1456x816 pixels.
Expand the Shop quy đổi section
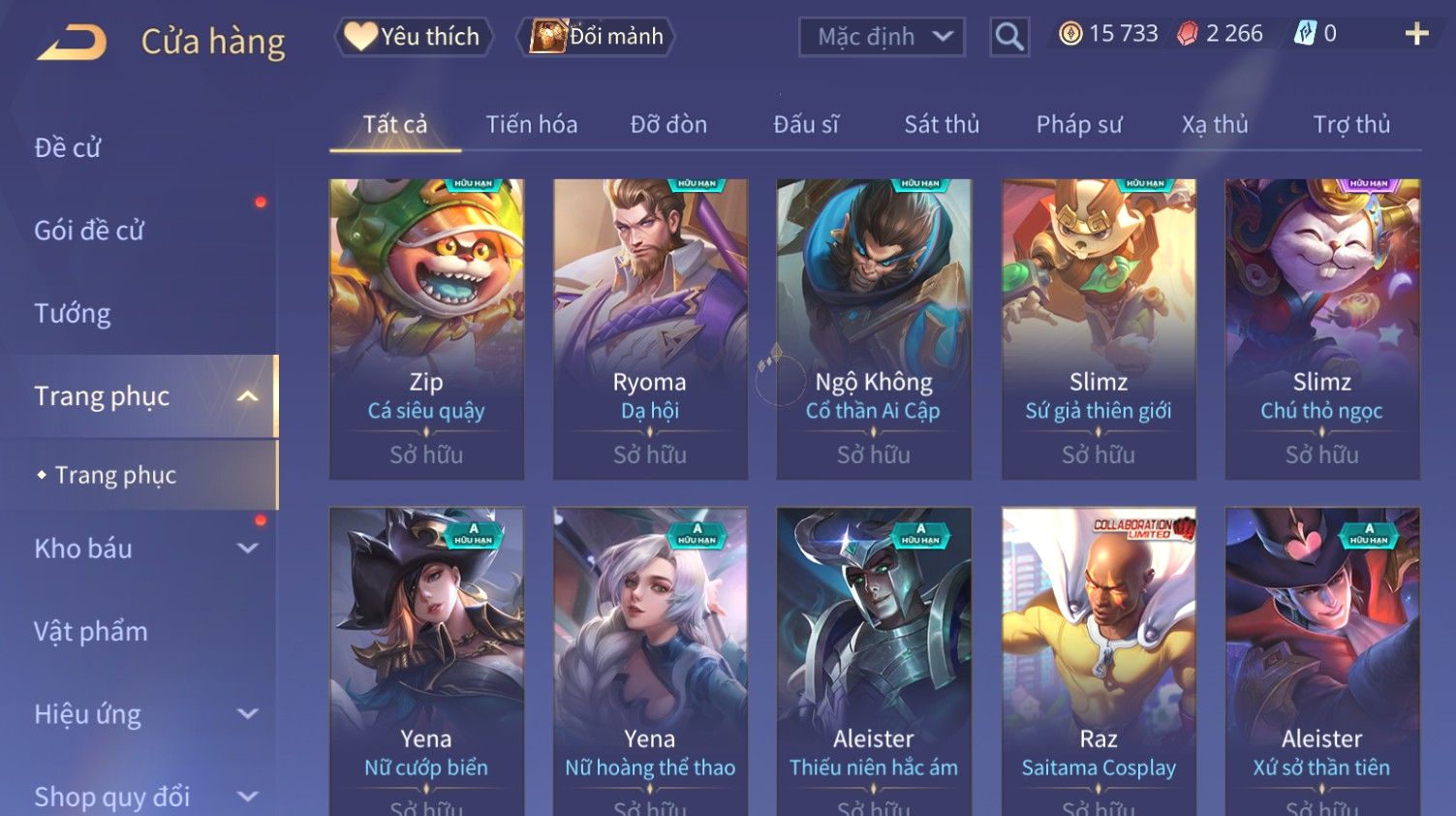248,797
